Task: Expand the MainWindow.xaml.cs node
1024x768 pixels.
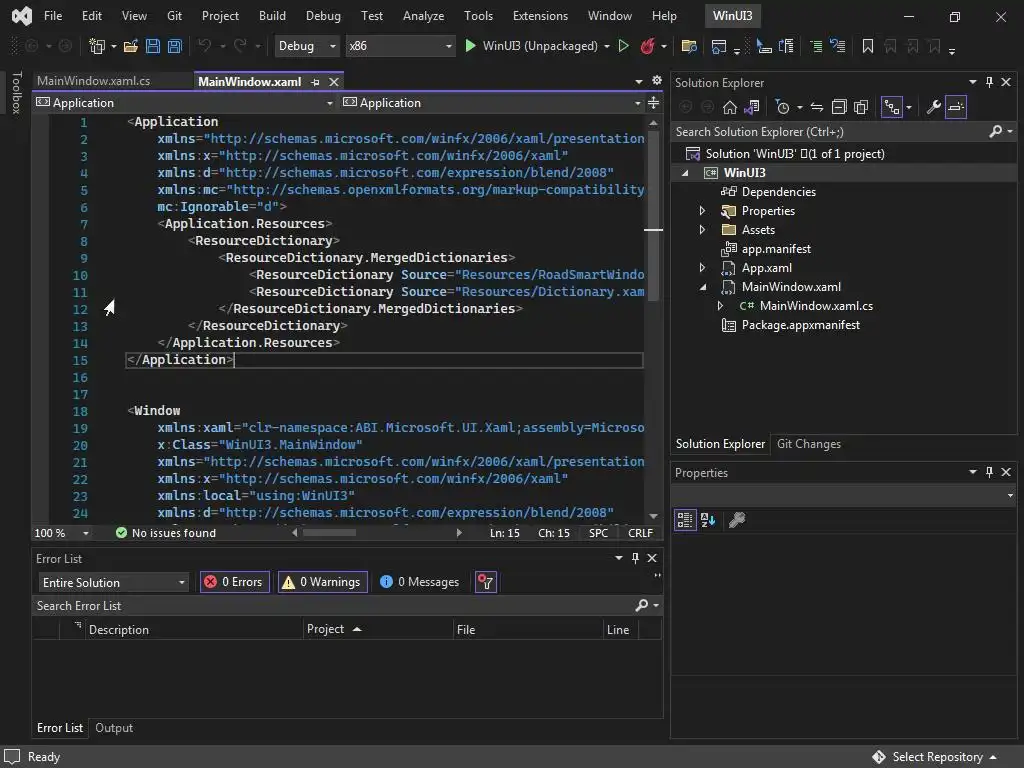Action: pyautogui.click(x=720, y=306)
